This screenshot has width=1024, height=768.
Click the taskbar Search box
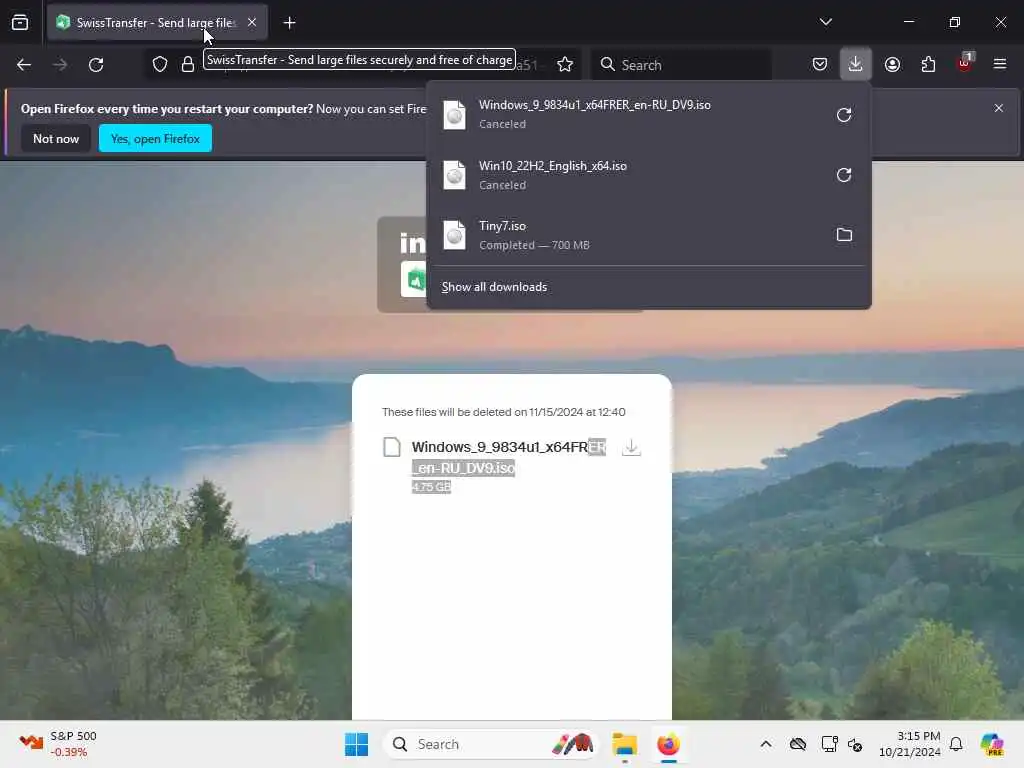point(491,744)
